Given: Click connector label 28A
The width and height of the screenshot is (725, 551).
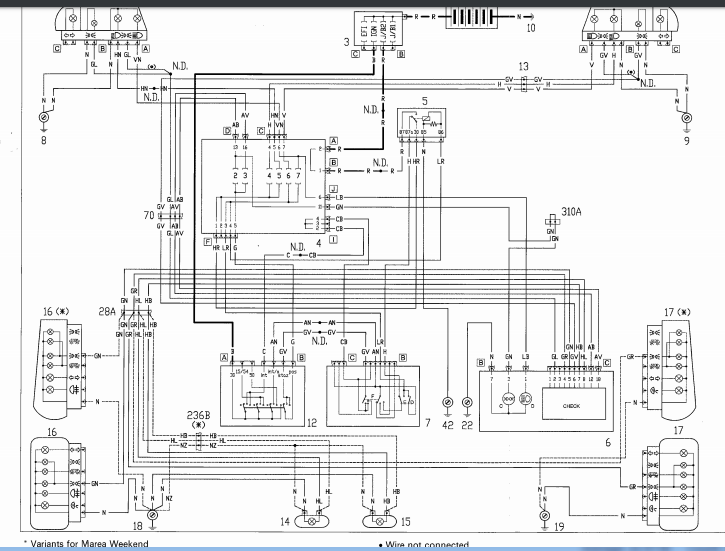Looking at the screenshot, I should coord(107,312).
